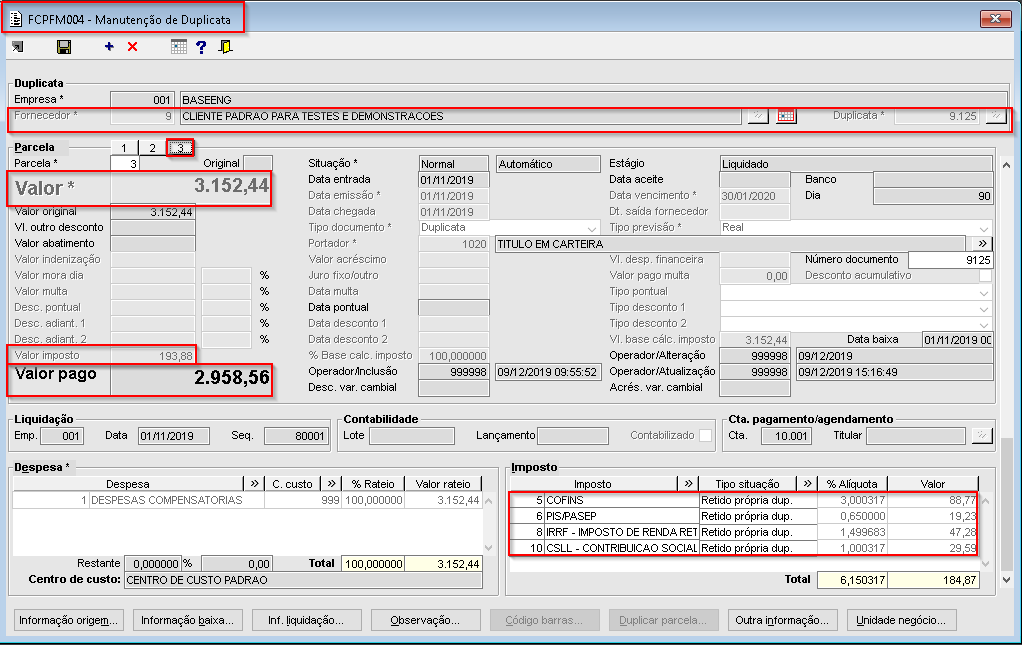Click the Imposto grid scroll up arrow
The width and height of the screenshot is (1022, 645).
point(985,500)
